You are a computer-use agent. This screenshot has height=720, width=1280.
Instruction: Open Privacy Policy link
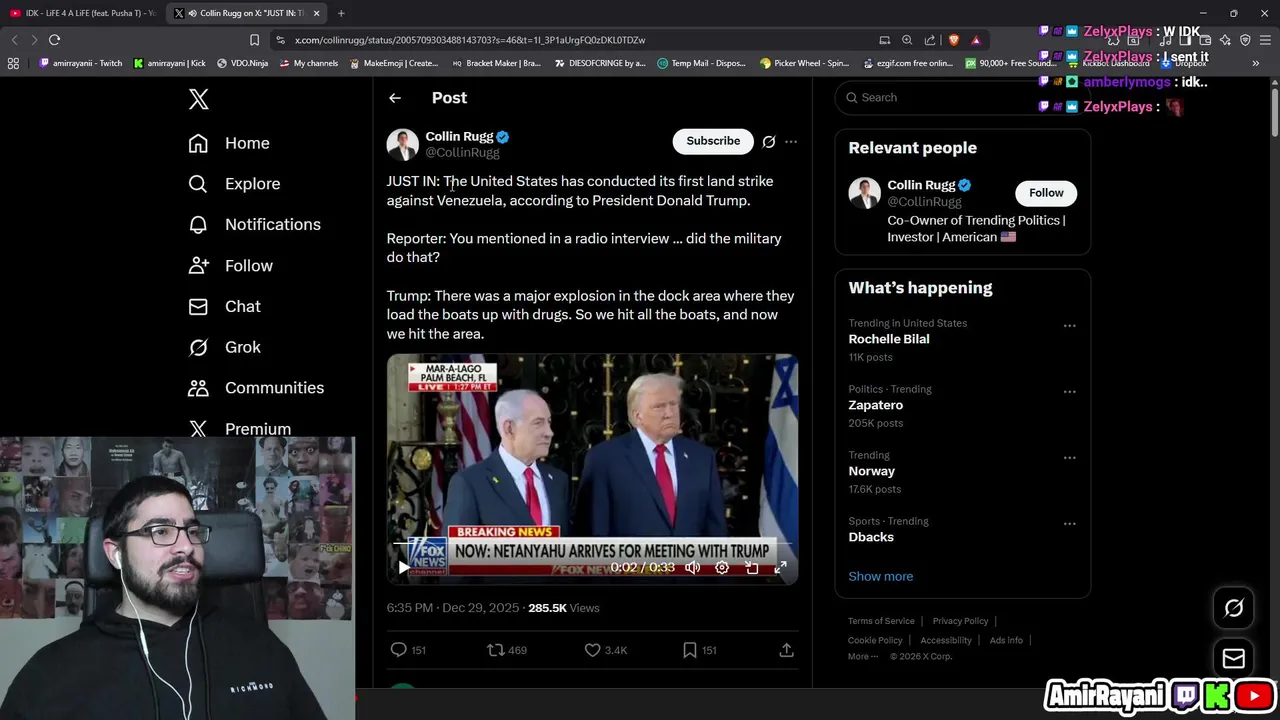tap(960, 621)
